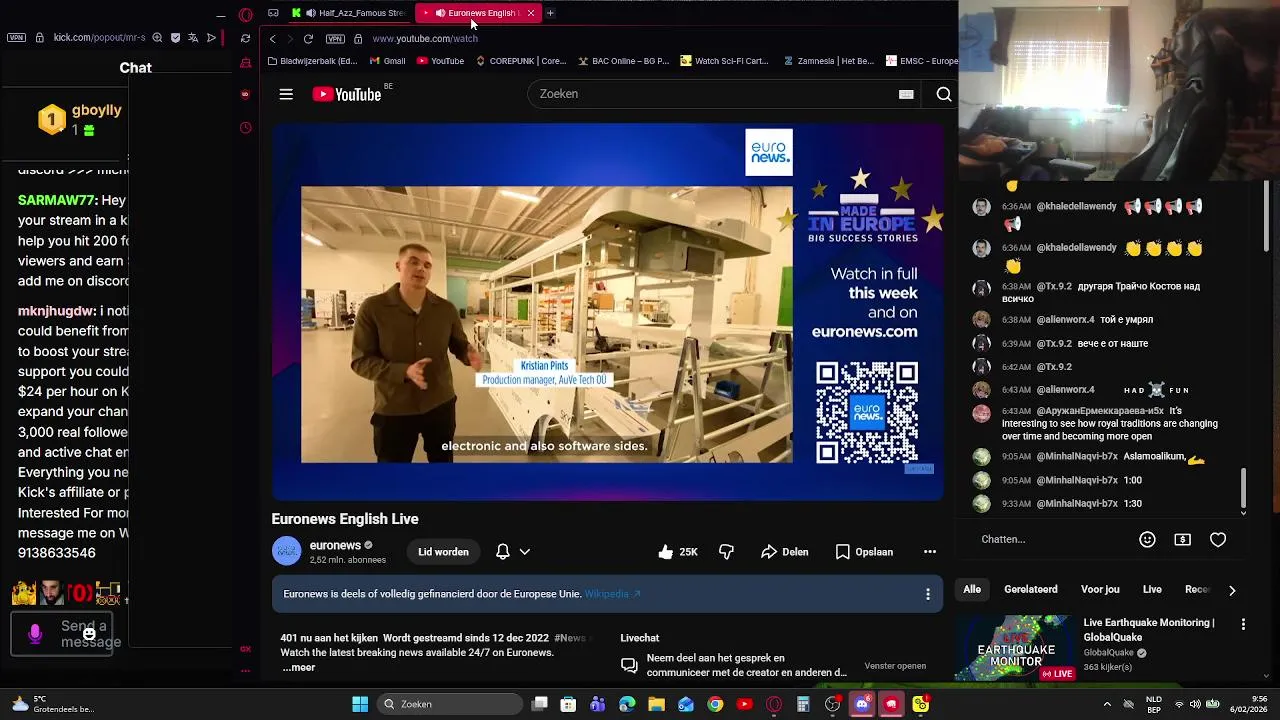Open volume control in system tray
Image resolution: width=1280 pixels, height=720 pixels.
(1195, 704)
